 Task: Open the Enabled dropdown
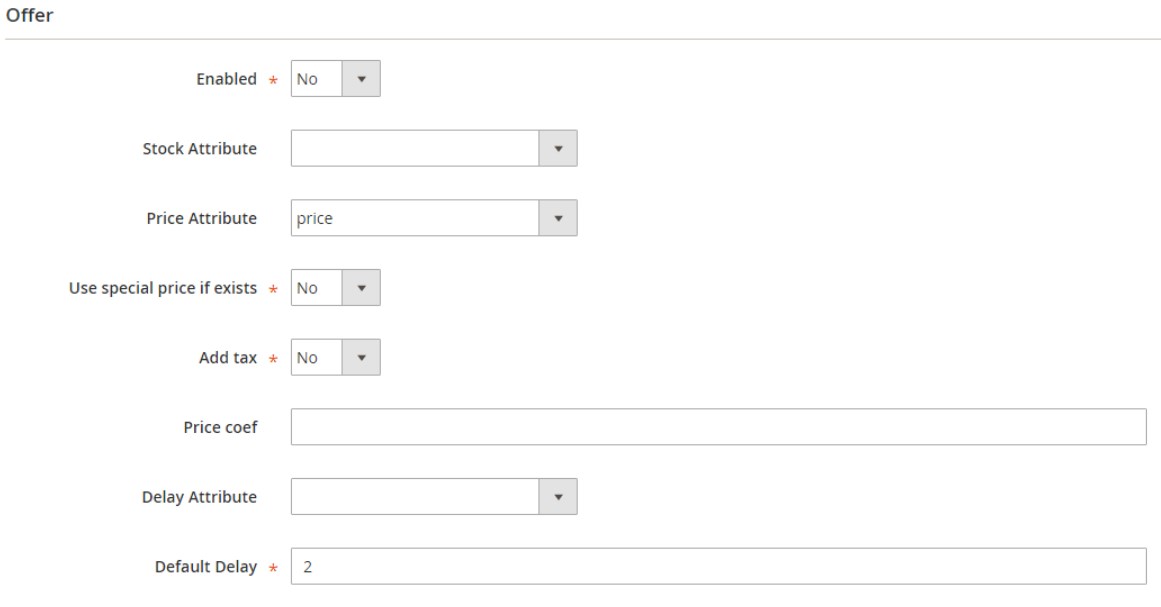(335, 79)
